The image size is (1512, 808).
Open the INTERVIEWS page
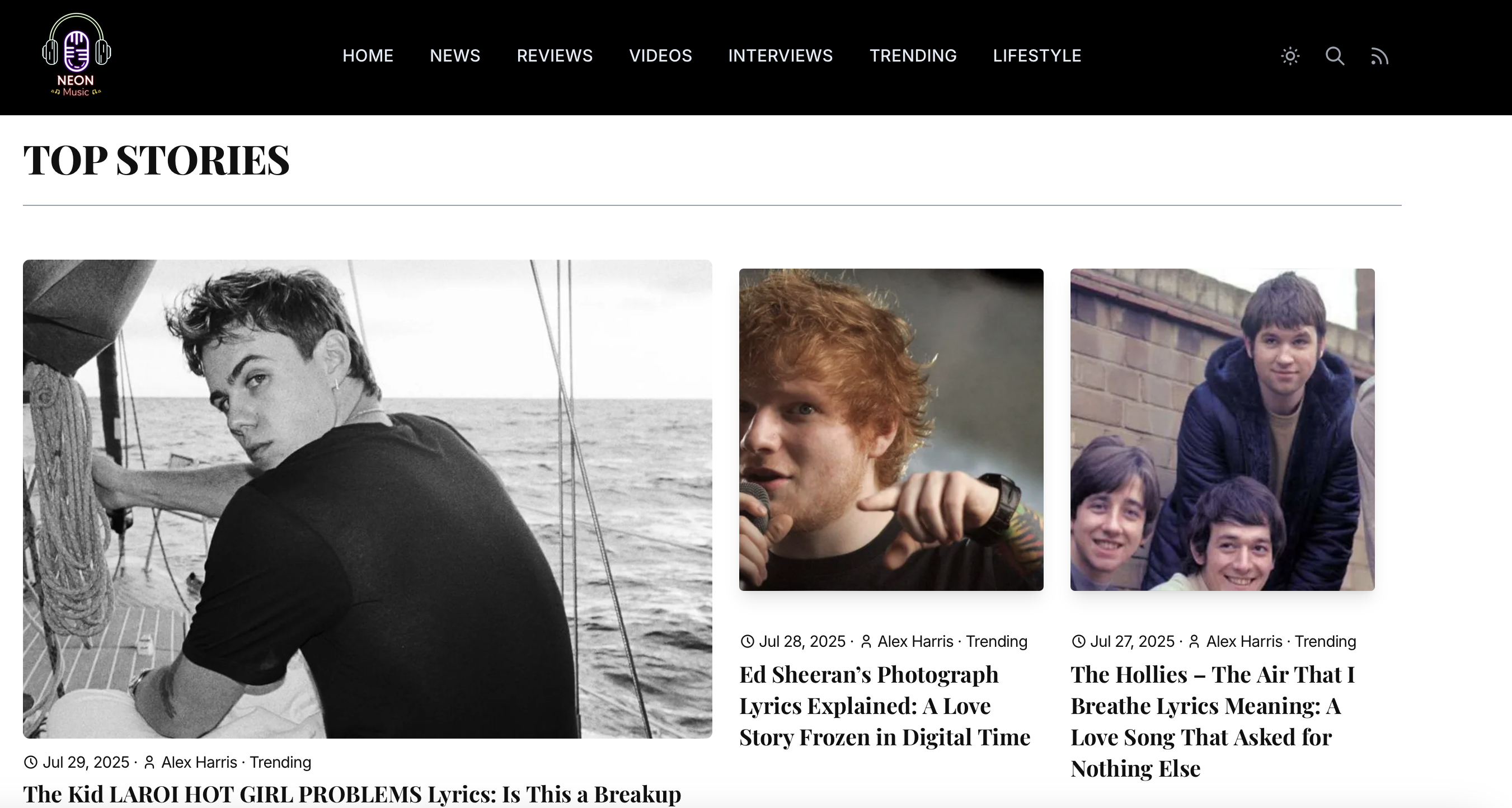point(781,56)
